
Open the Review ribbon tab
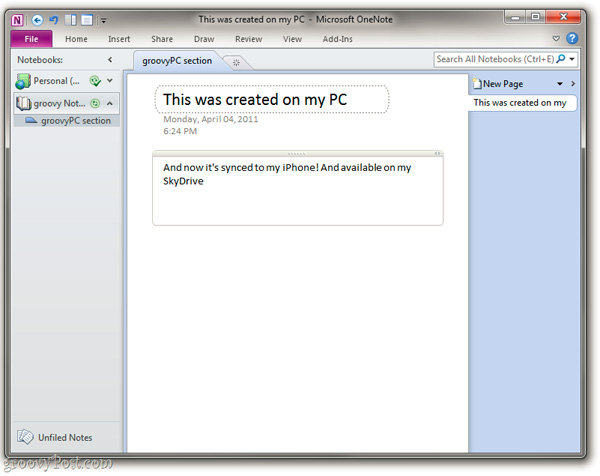(249, 39)
